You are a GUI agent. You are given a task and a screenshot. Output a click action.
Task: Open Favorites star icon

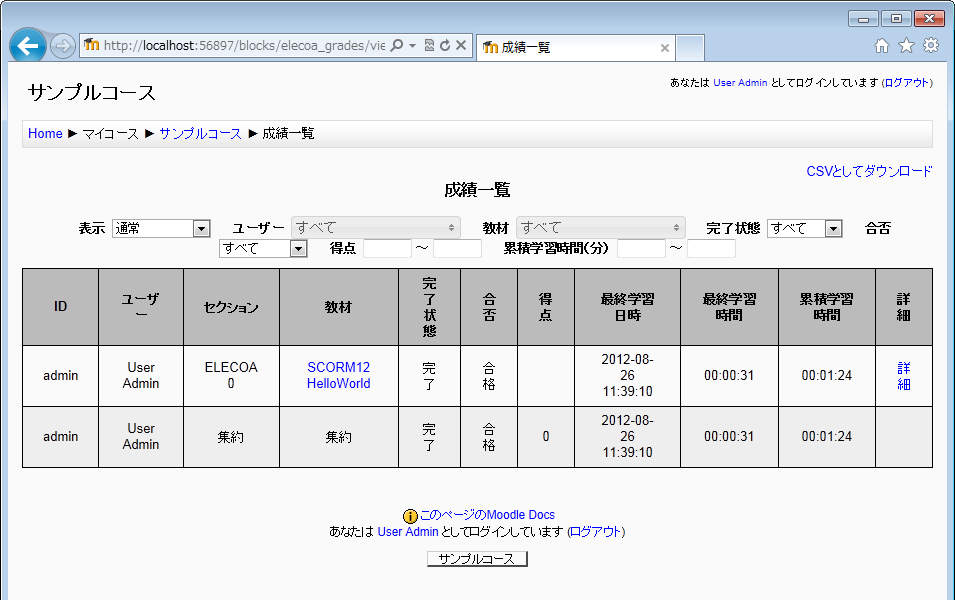pos(906,45)
